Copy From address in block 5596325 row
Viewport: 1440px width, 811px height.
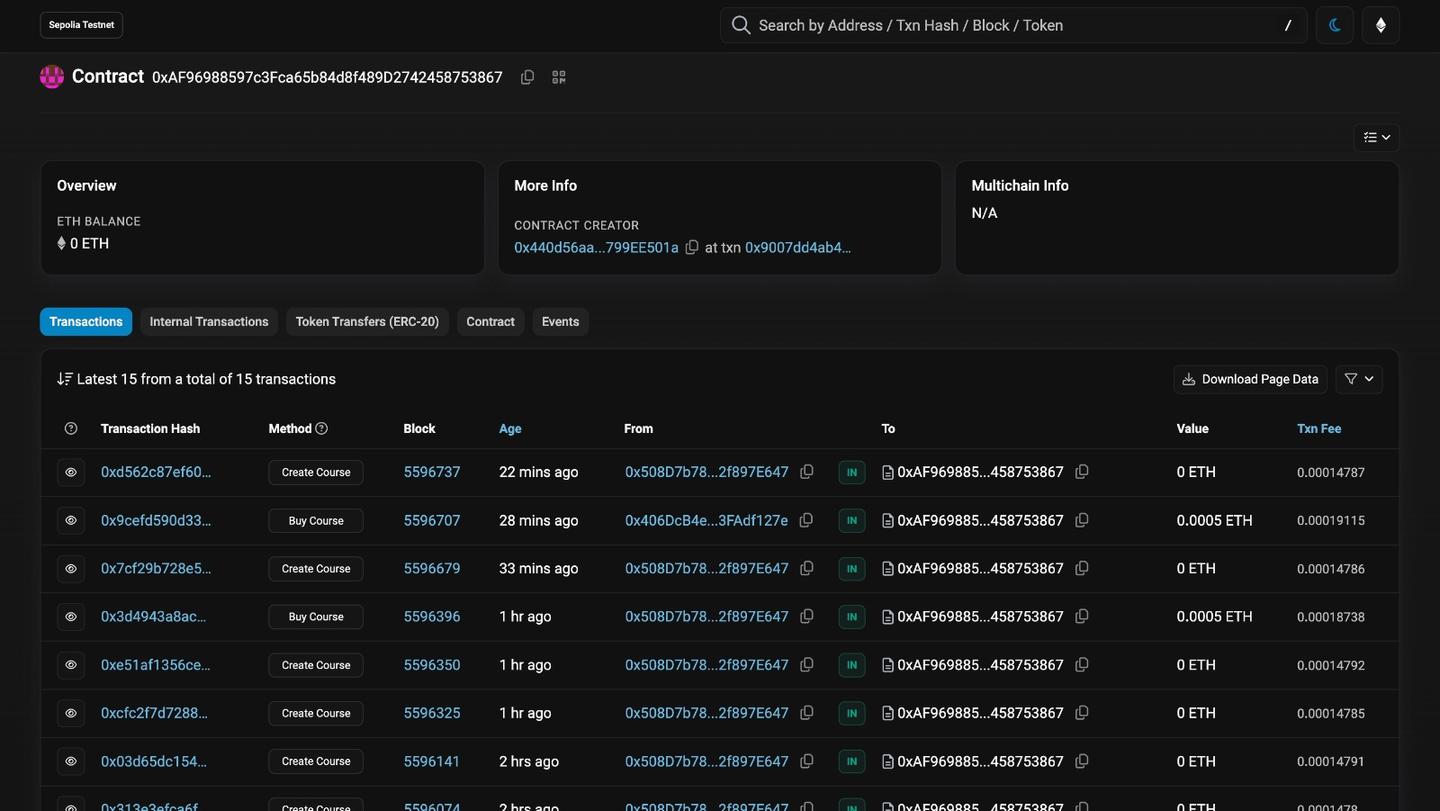[x=807, y=712]
